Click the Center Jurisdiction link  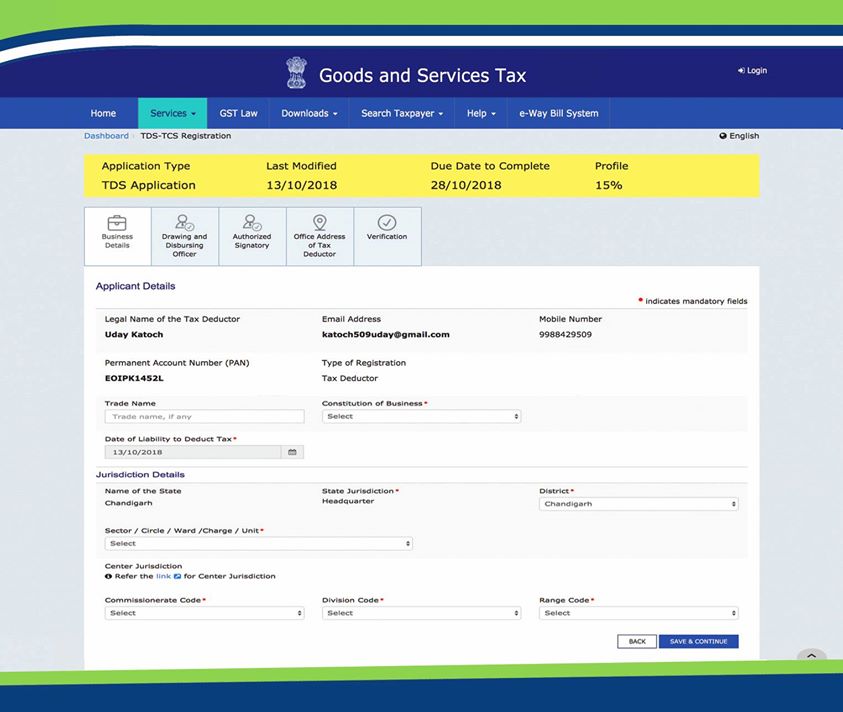click(x=163, y=576)
